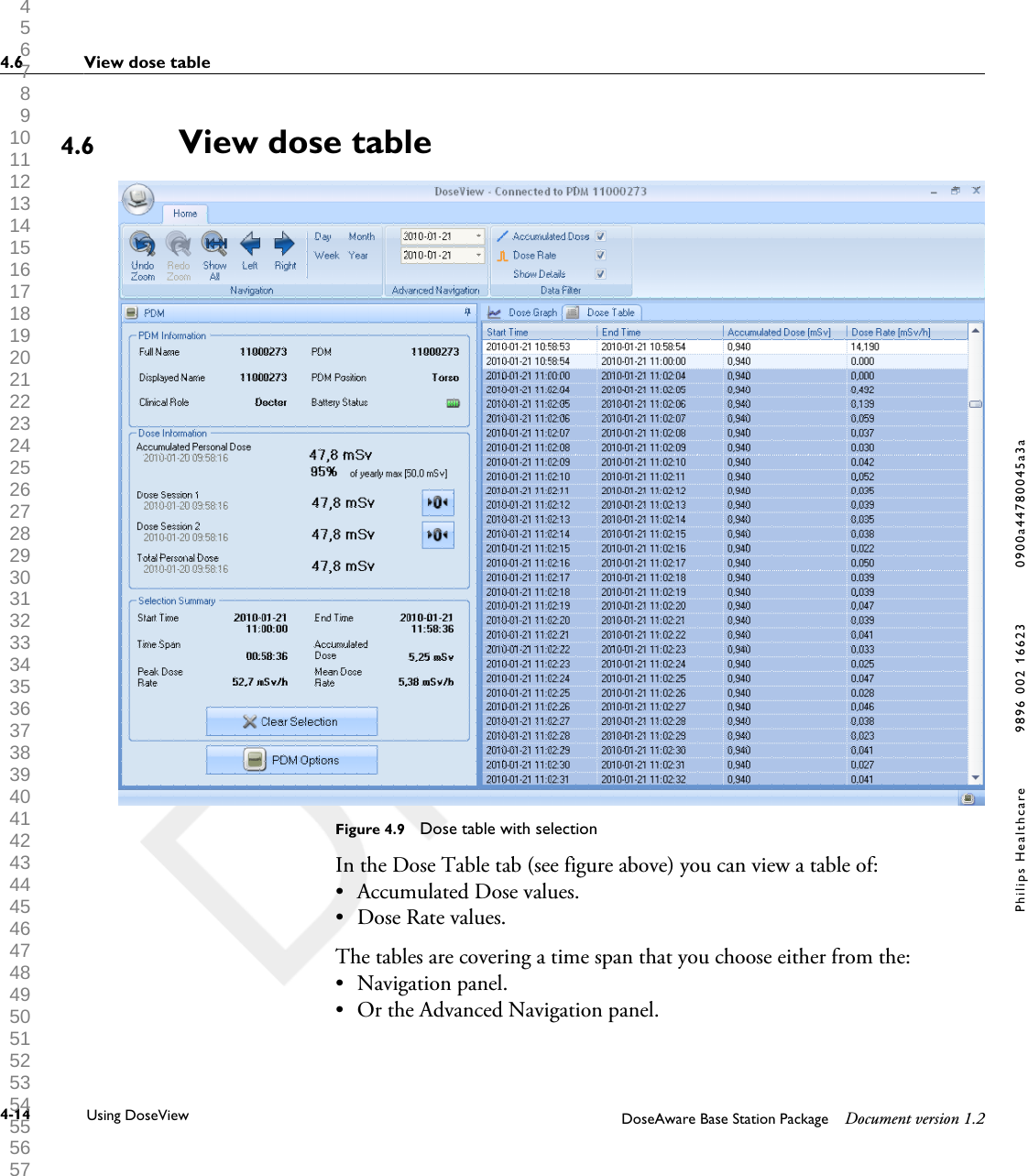Viewport: 1028px width, 1176px height.
Task: Click the Clear Selection button
Action: 291,721
